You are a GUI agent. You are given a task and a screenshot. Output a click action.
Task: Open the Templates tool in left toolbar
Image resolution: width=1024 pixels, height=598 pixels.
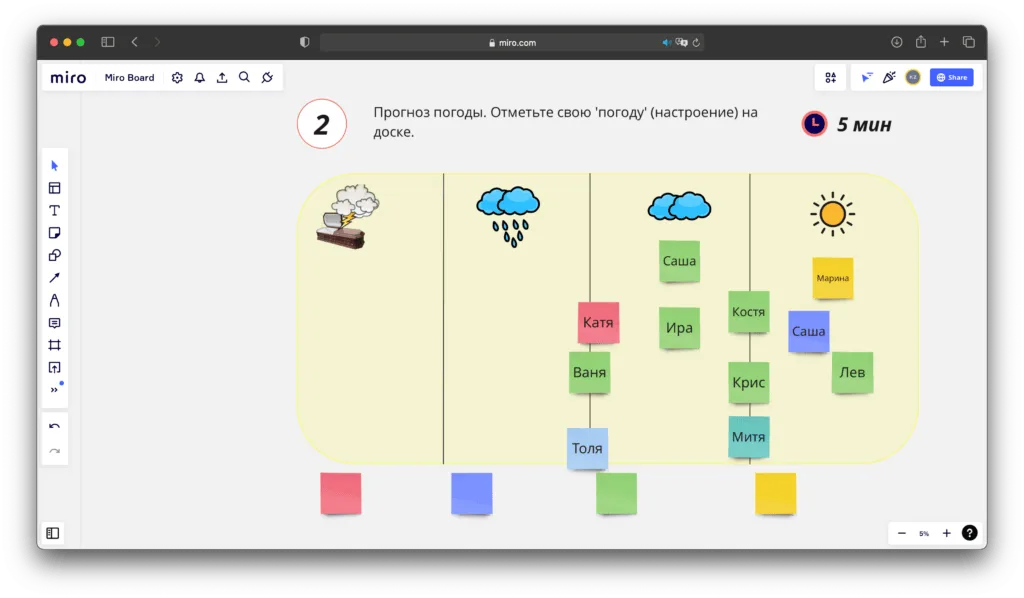(55, 188)
